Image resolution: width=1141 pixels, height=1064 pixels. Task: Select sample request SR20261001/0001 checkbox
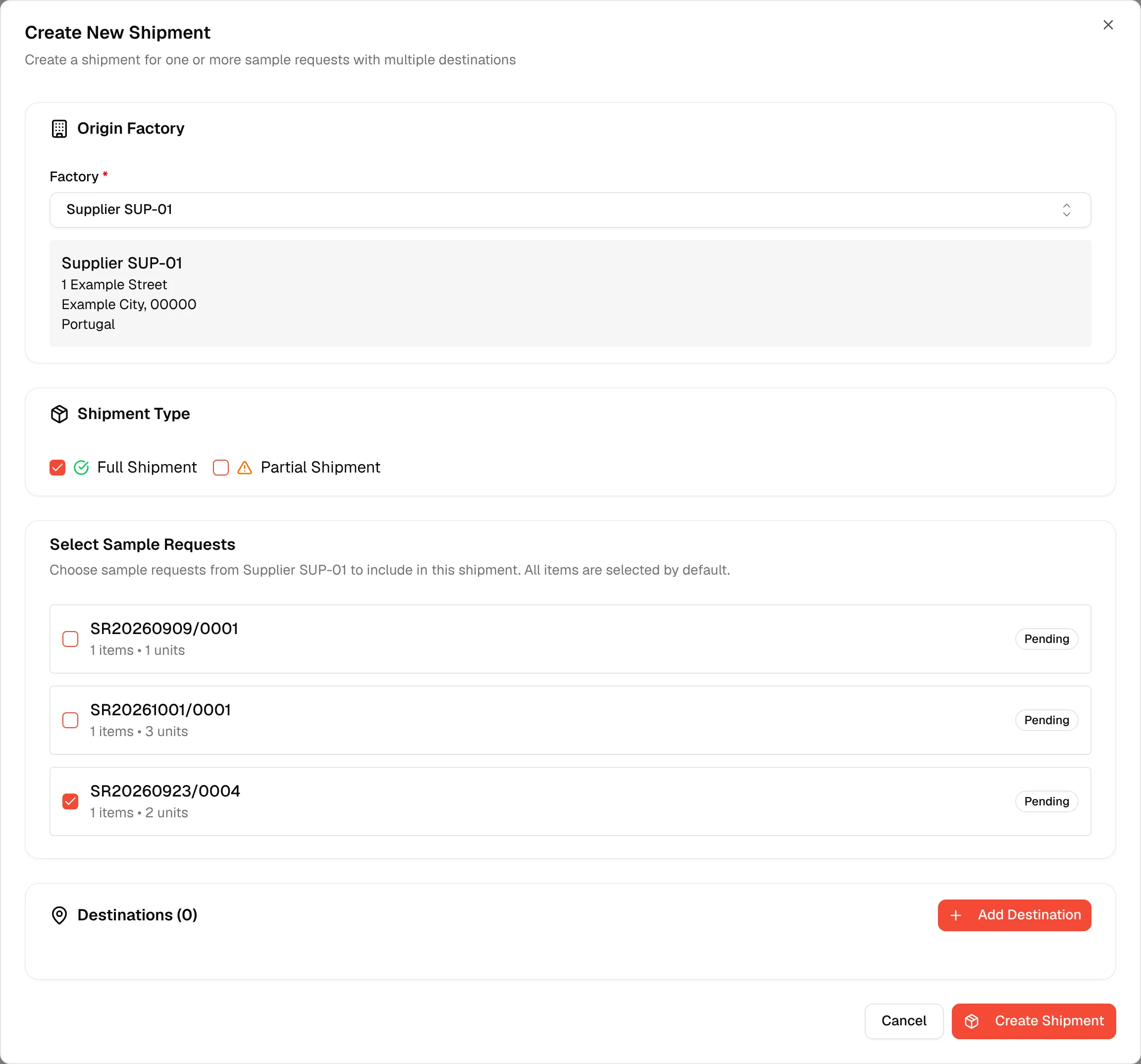[70, 720]
